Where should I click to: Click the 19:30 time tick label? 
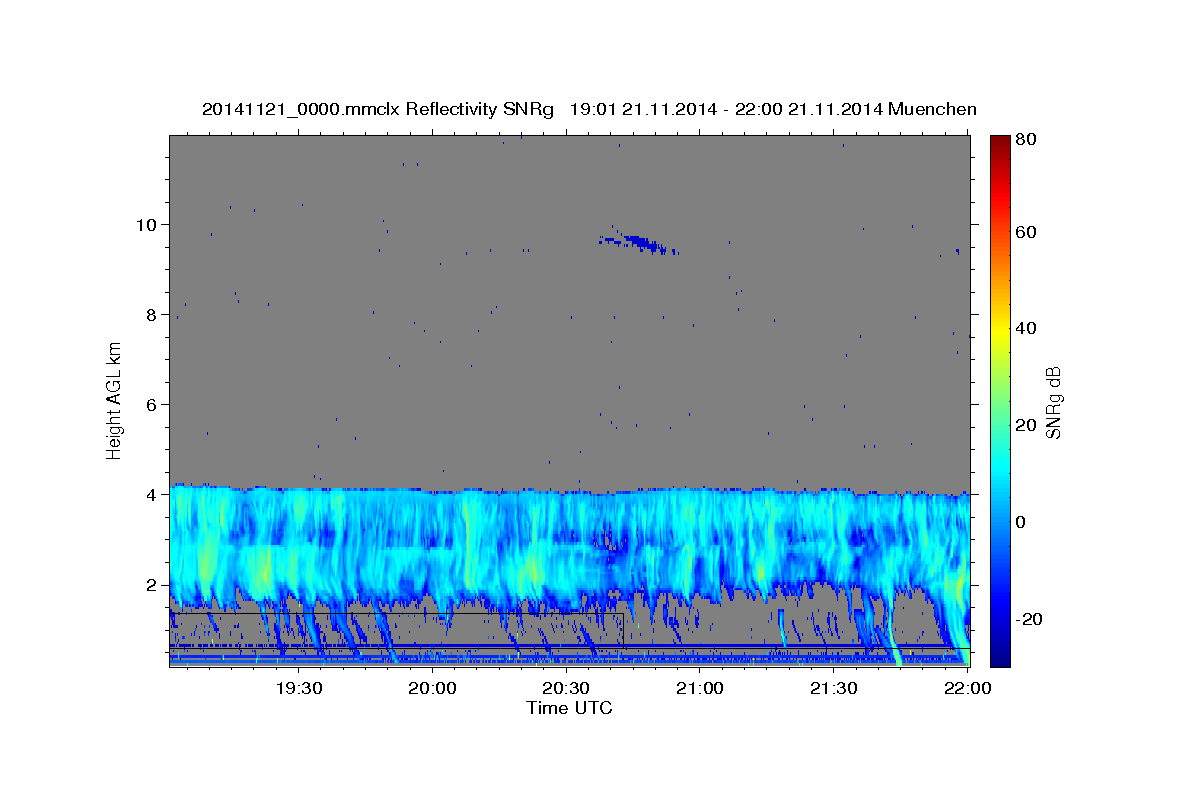point(298,688)
